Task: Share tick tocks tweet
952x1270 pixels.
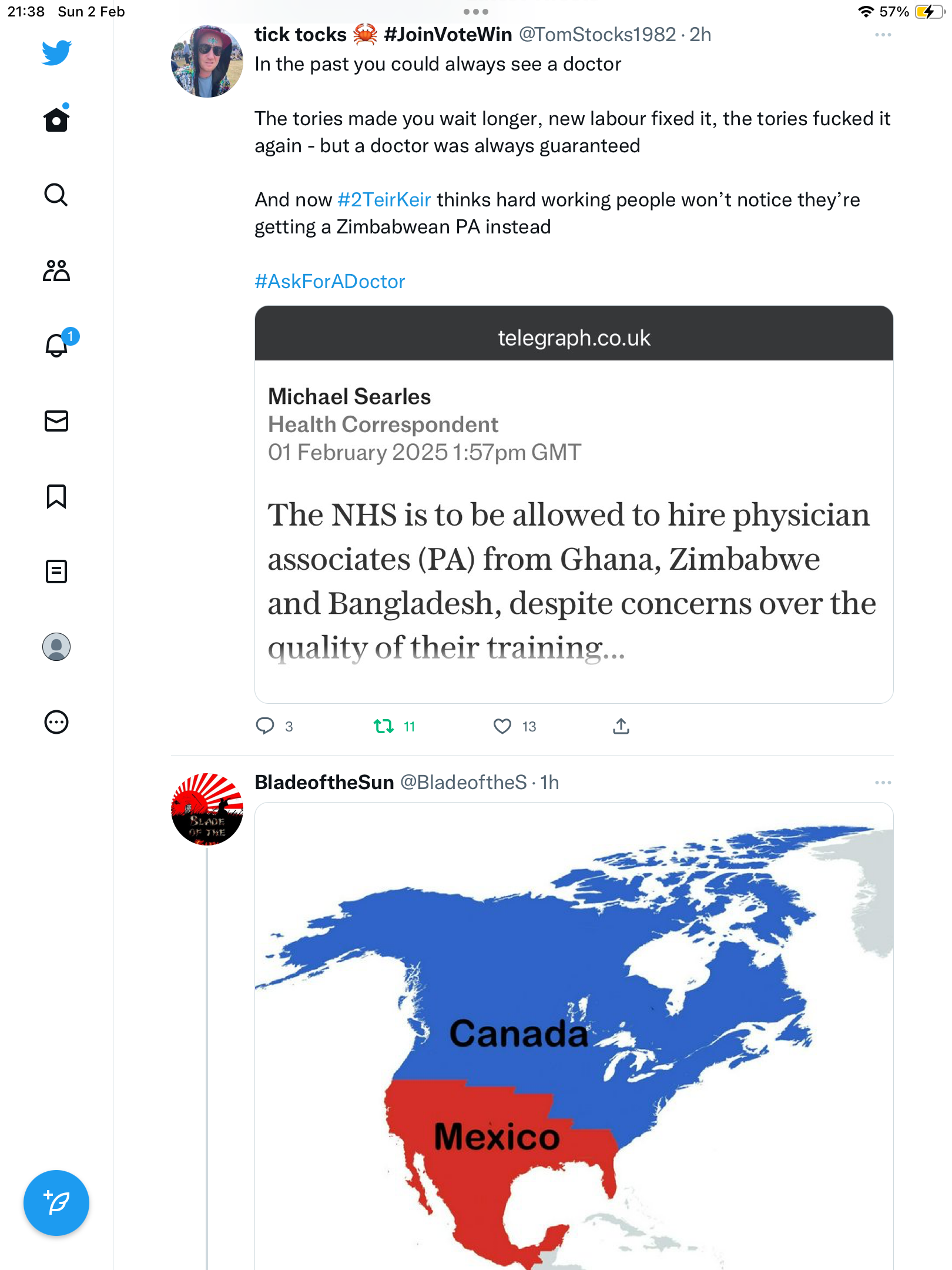Action: [x=621, y=726]
